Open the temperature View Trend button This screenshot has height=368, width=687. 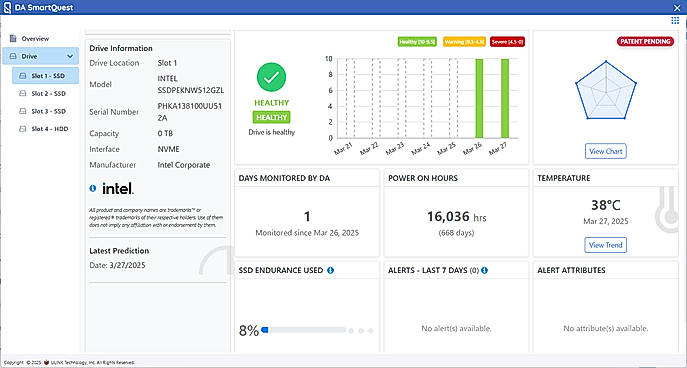click(x=606, y=245)
